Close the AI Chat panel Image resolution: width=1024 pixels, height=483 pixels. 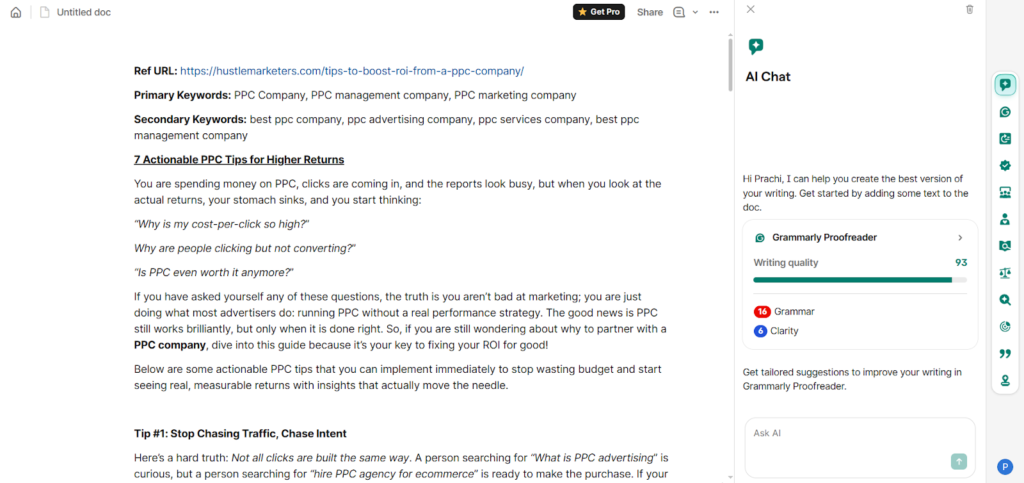coord(751,10)
